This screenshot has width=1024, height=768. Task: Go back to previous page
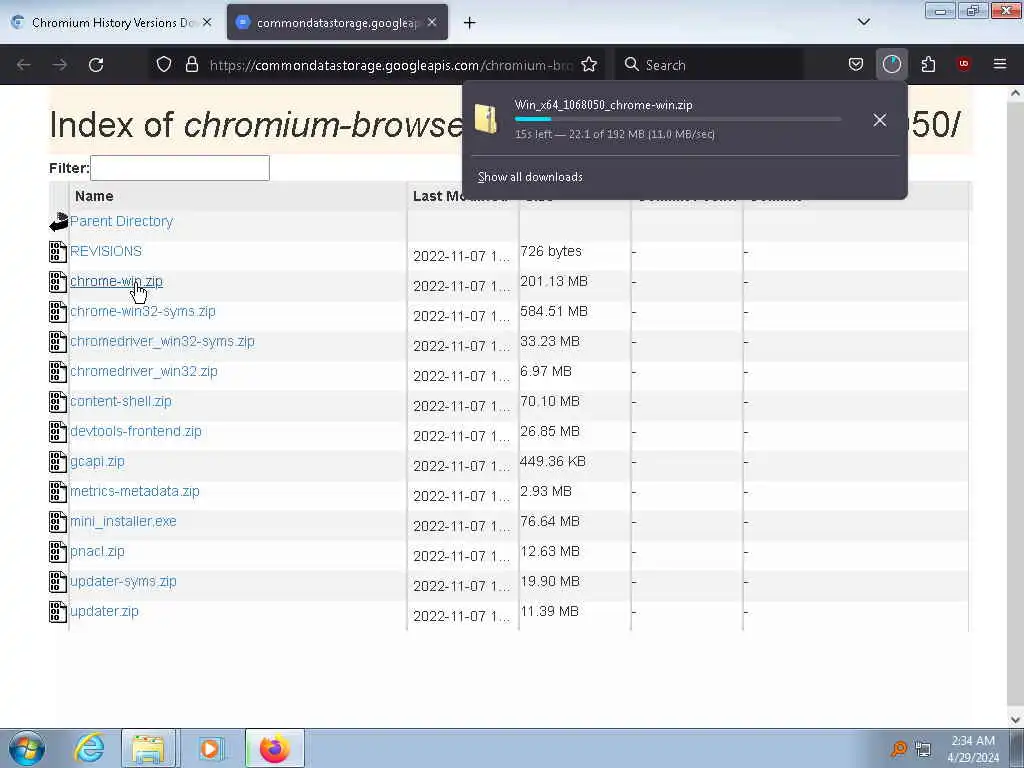pos(24,65)
